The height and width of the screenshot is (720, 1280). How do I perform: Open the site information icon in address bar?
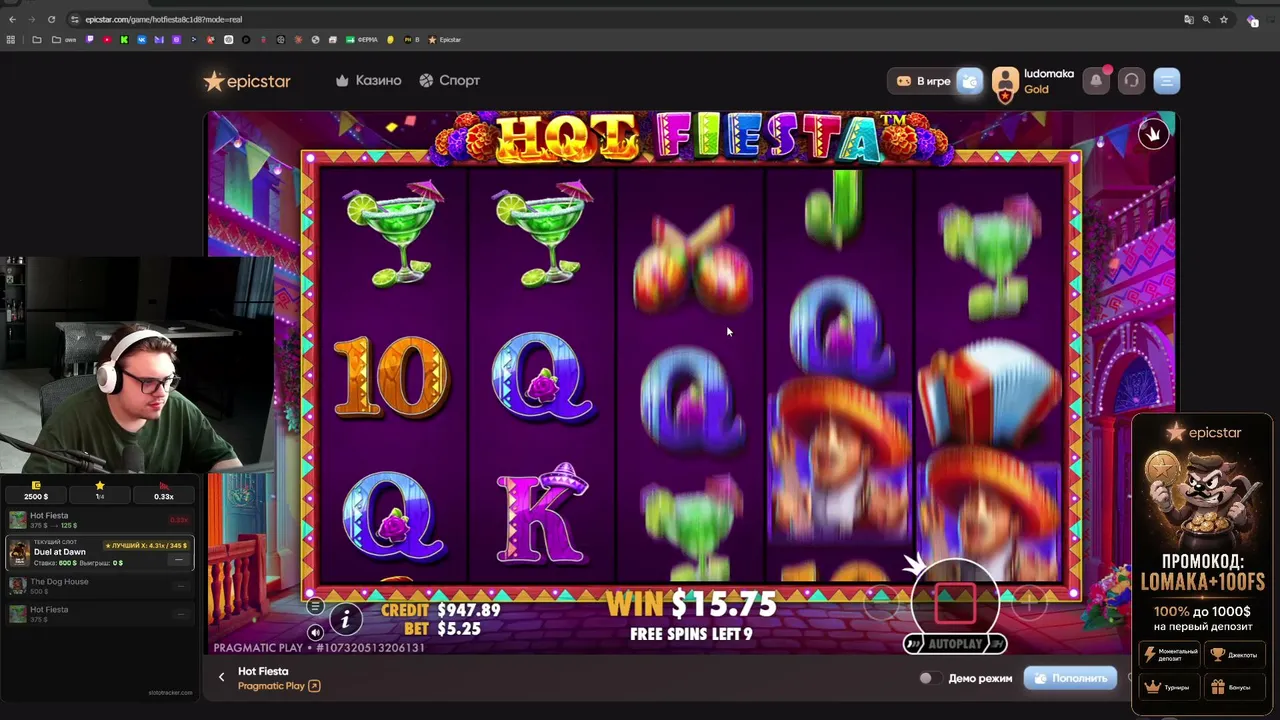(75, 19)
